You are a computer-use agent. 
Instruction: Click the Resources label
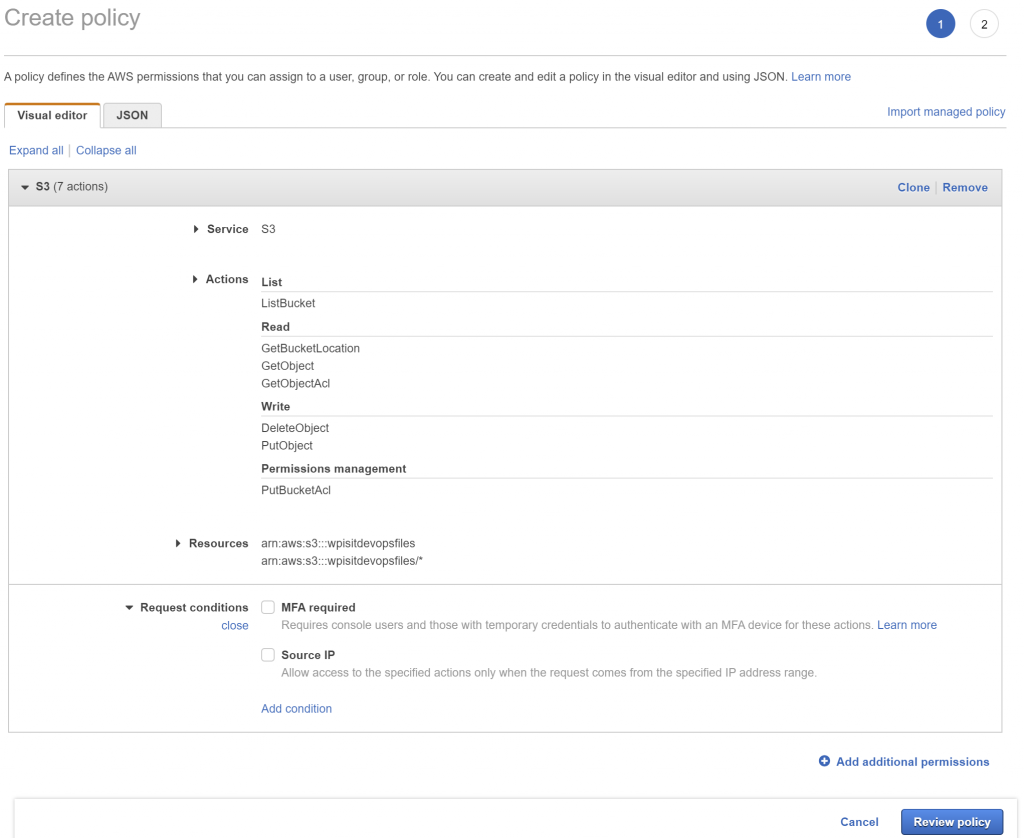(218, 543)
